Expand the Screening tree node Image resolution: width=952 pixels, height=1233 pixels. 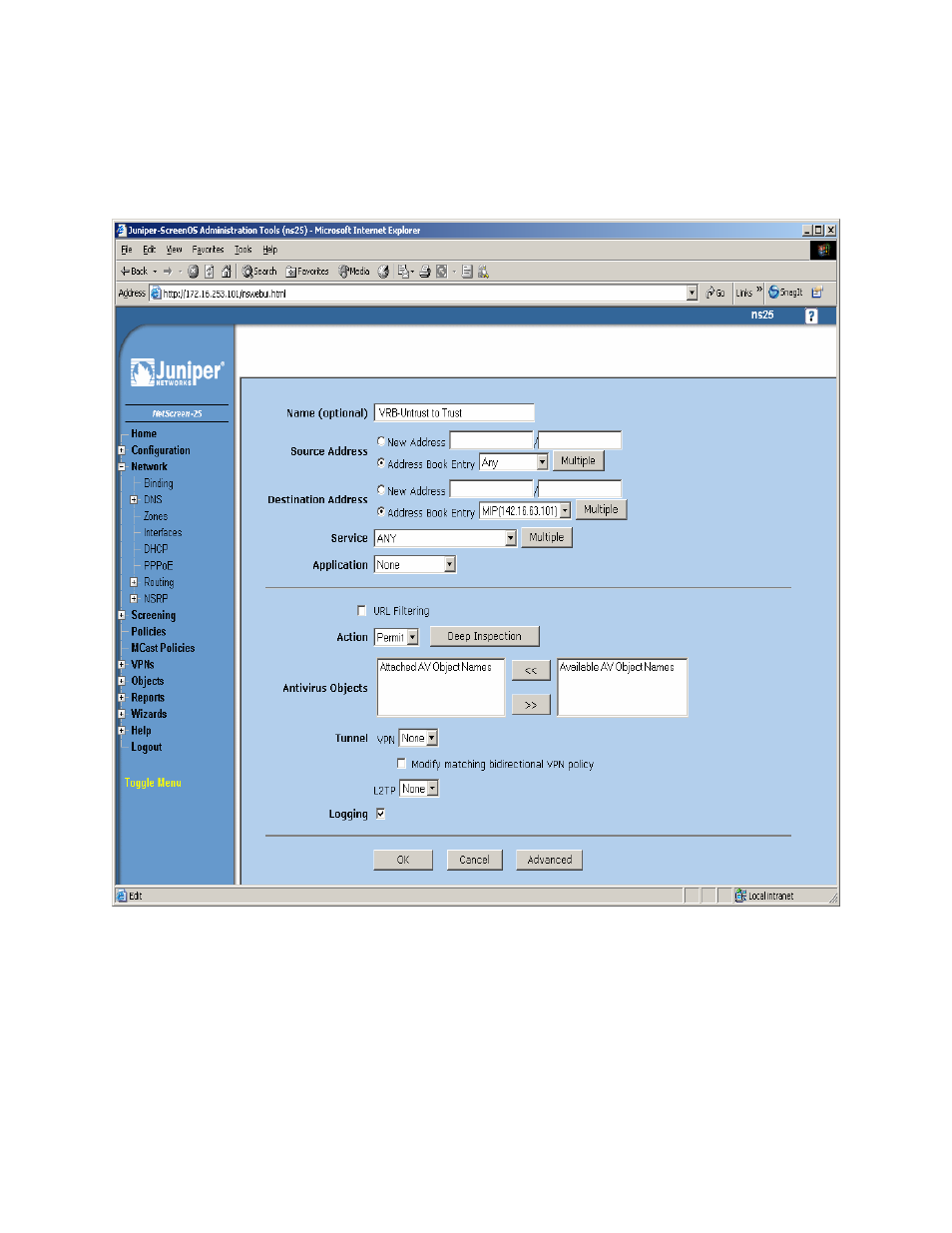coord(122,616)
